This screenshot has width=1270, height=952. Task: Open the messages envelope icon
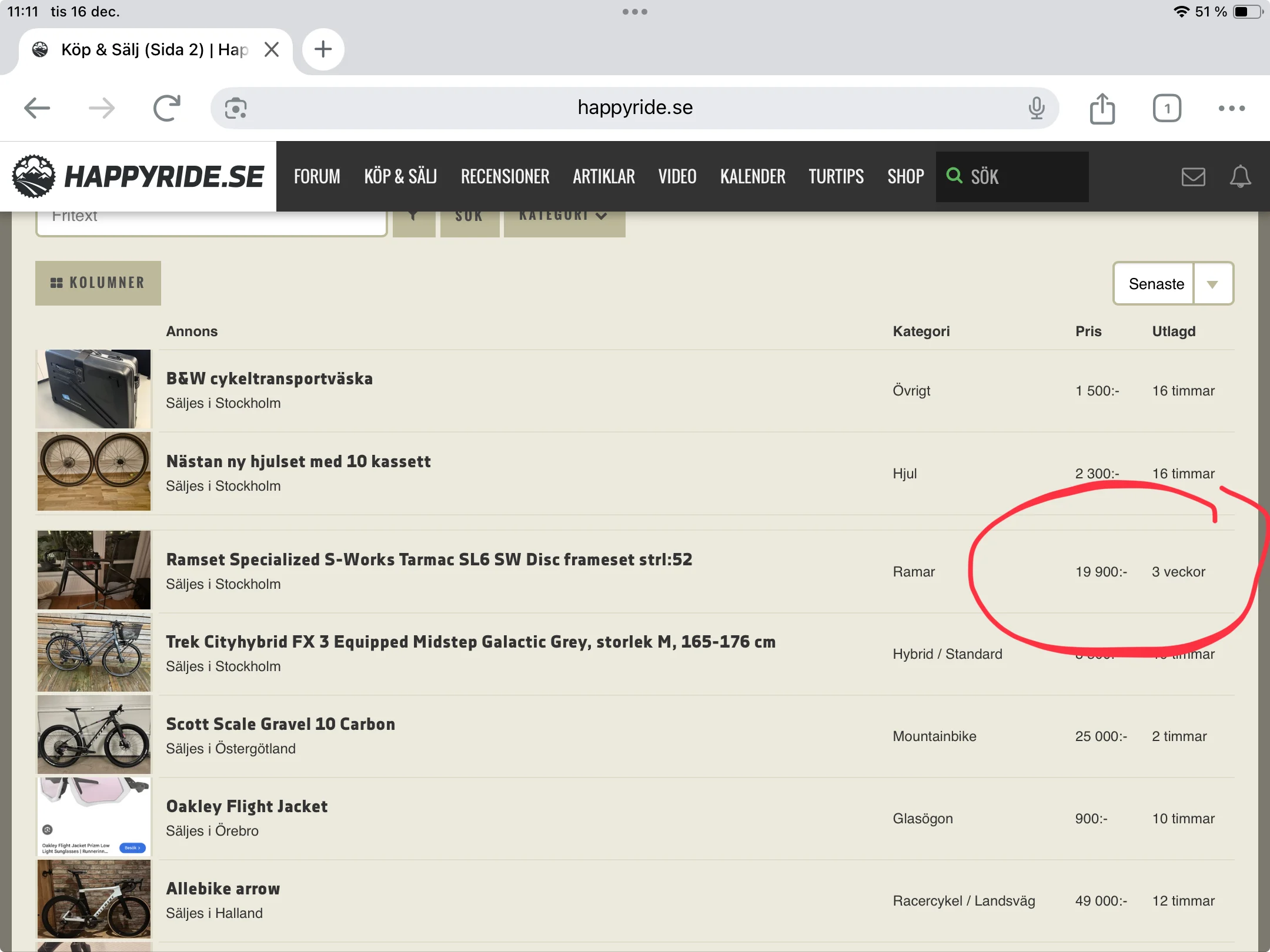(x=1193, y=176)
